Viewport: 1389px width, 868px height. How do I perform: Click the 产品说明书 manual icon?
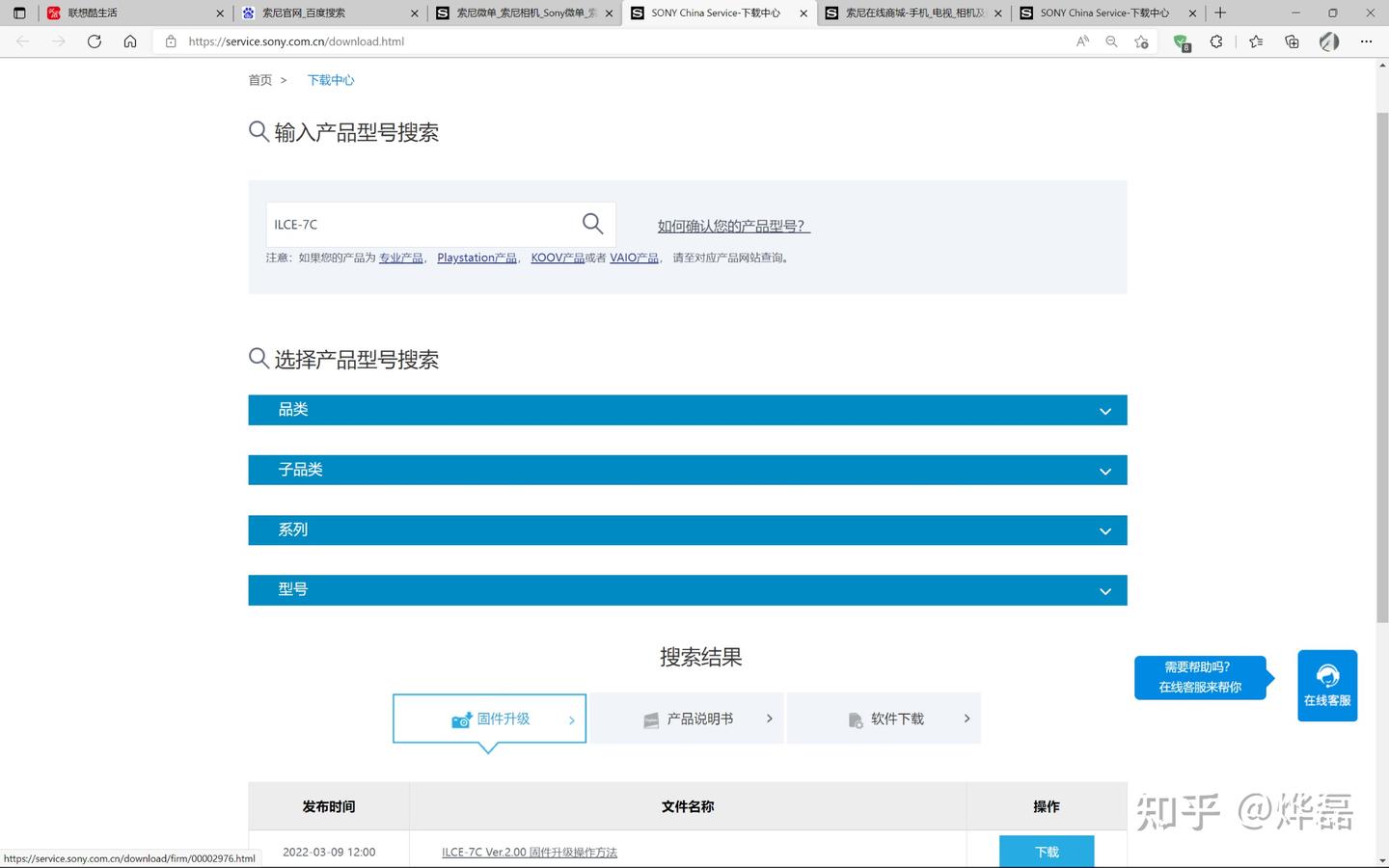(x=651, y=719)
